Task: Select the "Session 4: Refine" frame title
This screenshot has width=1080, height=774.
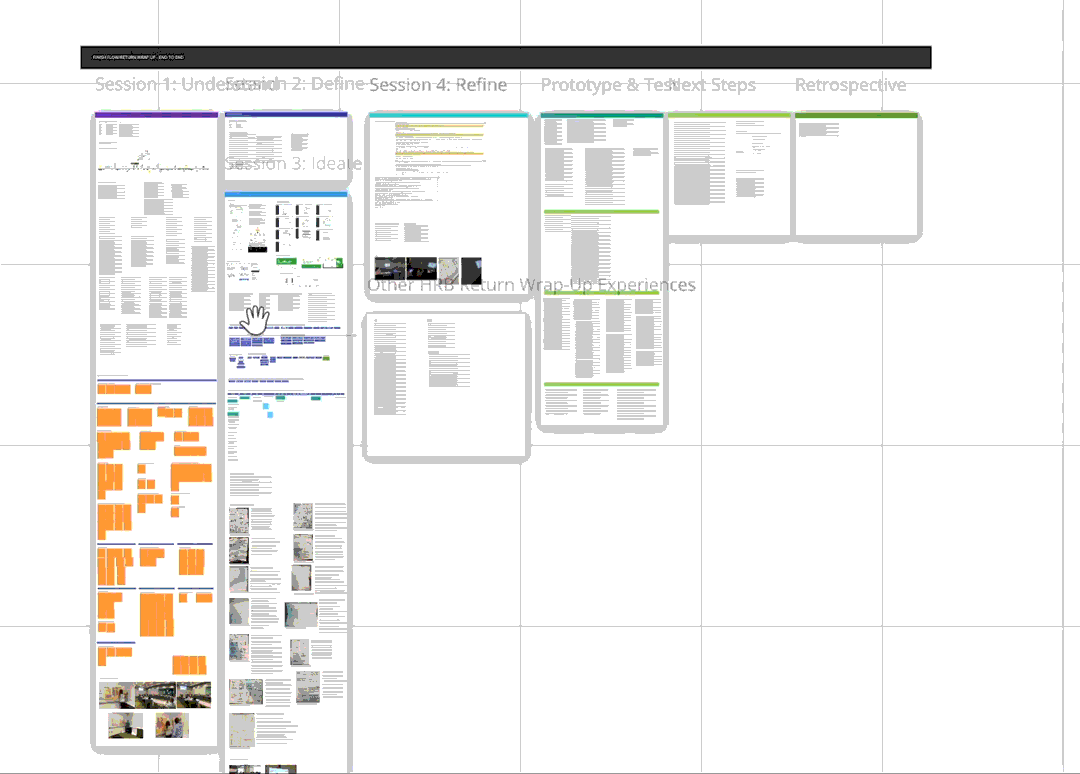Action: click(438, 85)
